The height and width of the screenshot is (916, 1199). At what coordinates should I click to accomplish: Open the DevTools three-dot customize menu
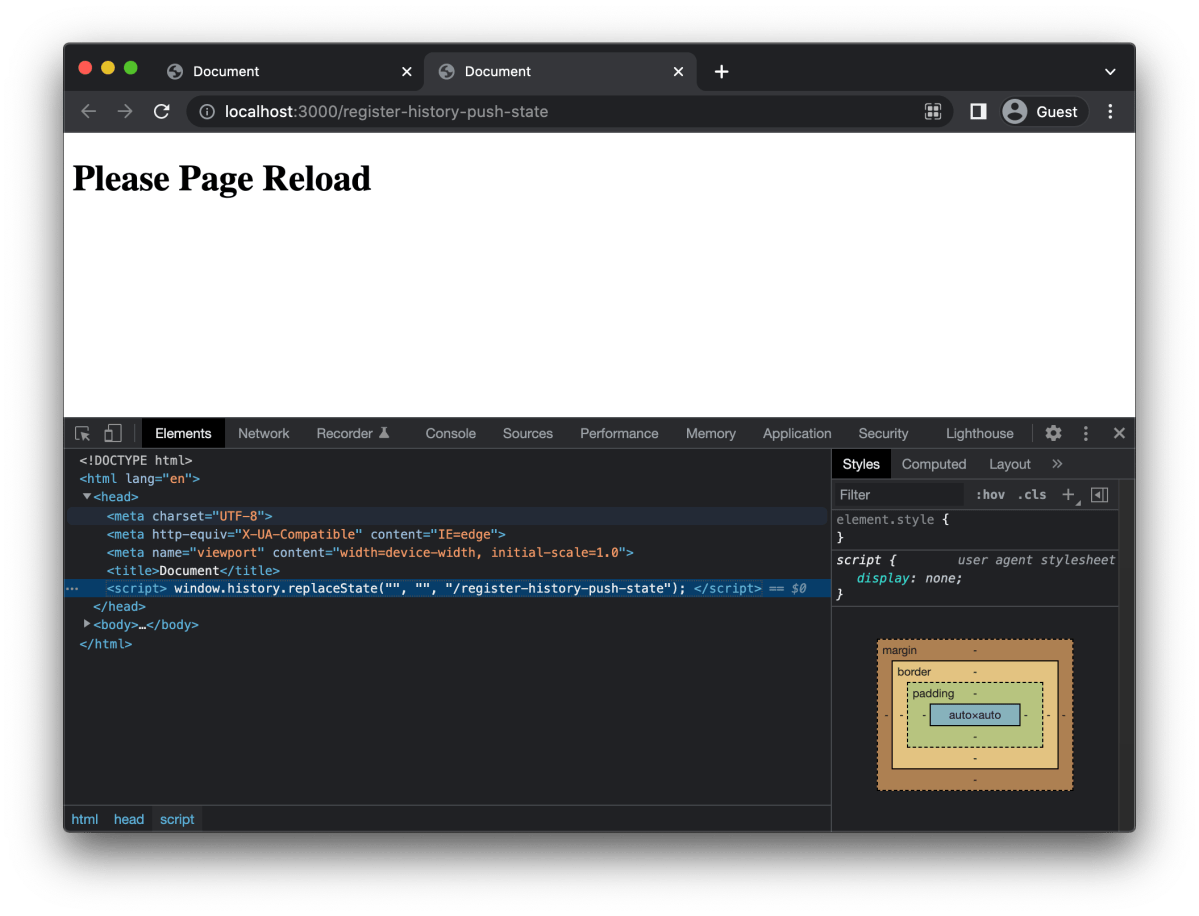coord(1086,434)
